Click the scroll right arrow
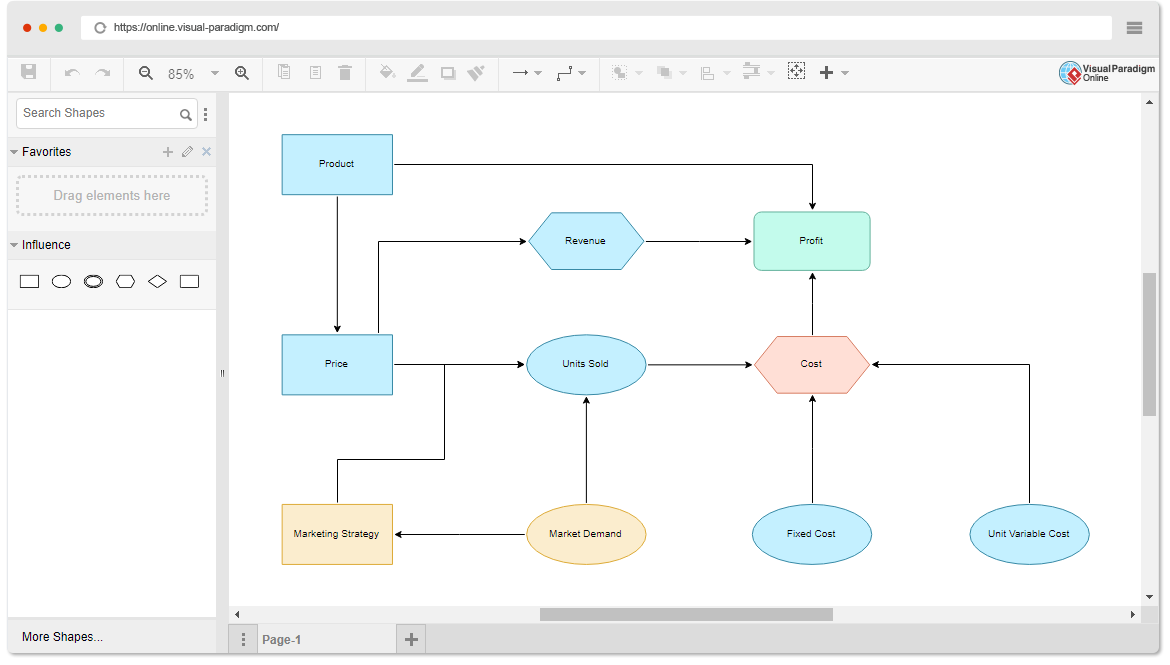Viewport: 1170px width, 665px height. click(x=1133, y=614)
